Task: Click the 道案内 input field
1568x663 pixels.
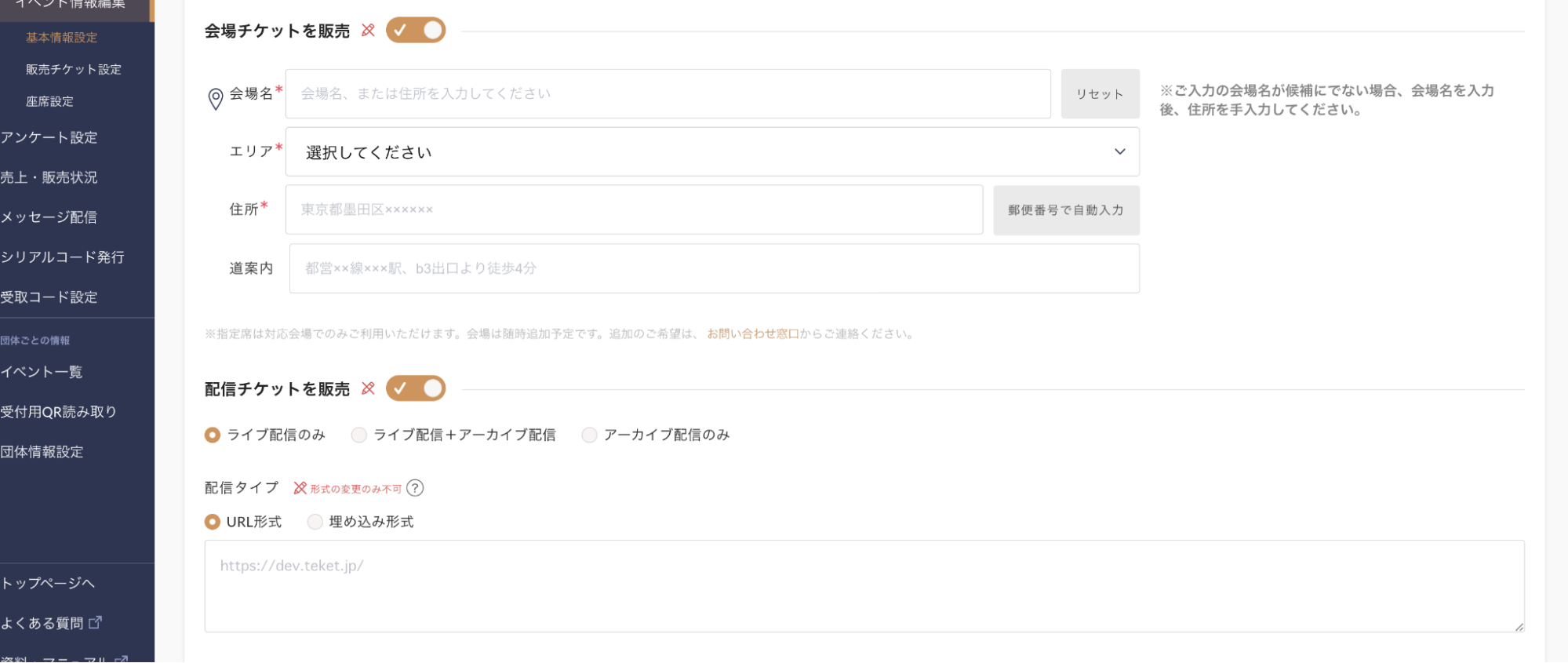Action: point(715,268)
